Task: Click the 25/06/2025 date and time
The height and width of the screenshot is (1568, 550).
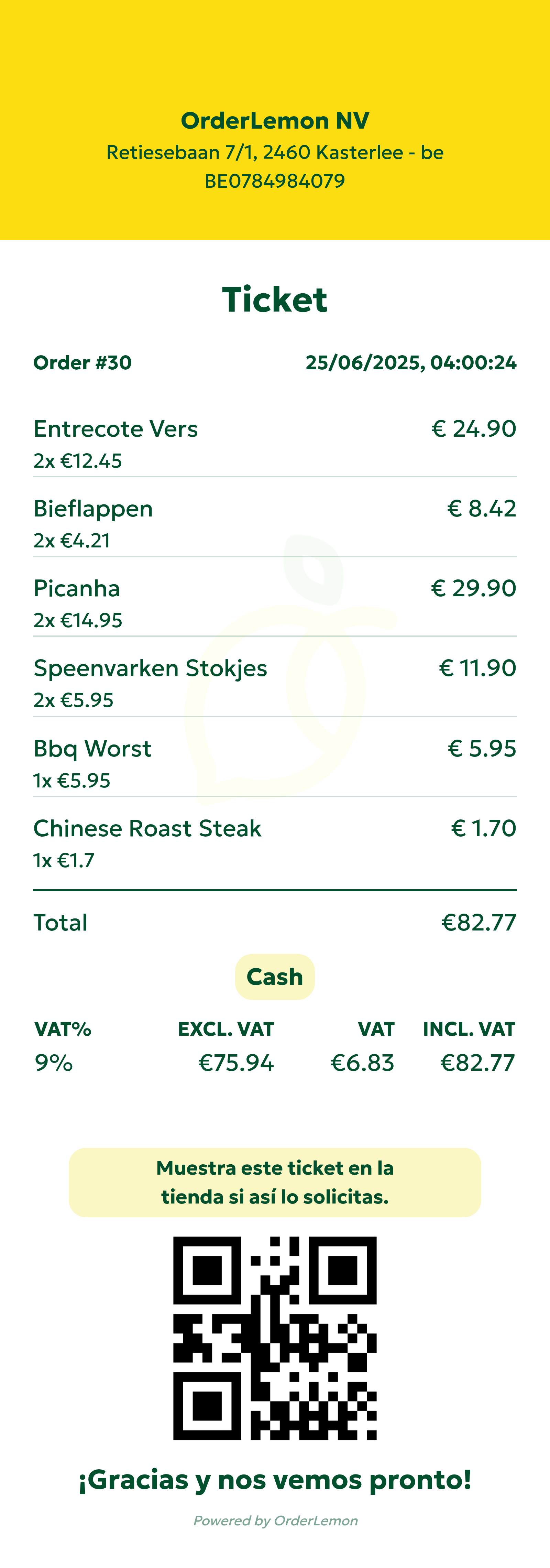Action: coord(411,363)
